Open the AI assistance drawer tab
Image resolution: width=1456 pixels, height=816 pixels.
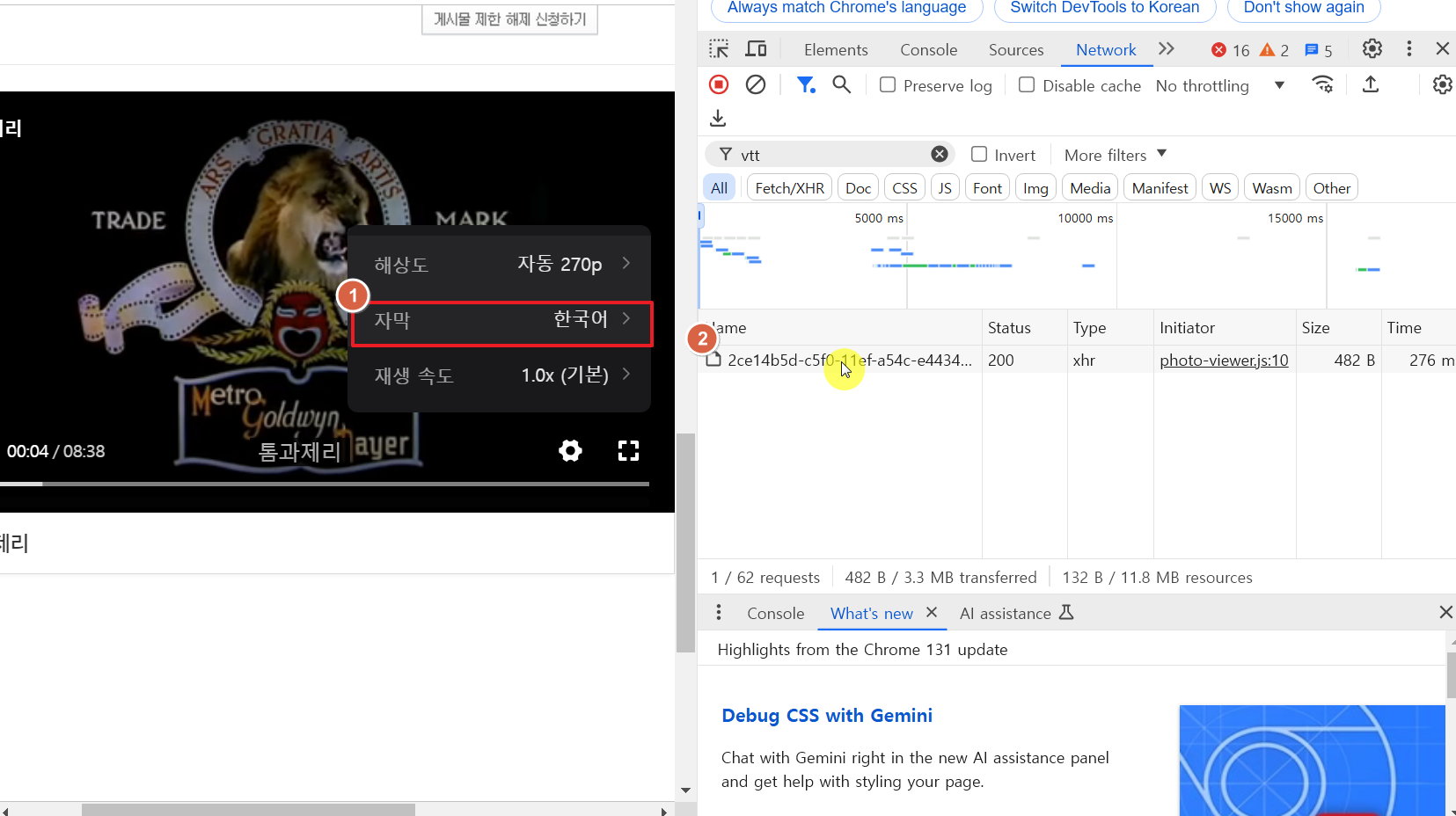point(1016,613)
